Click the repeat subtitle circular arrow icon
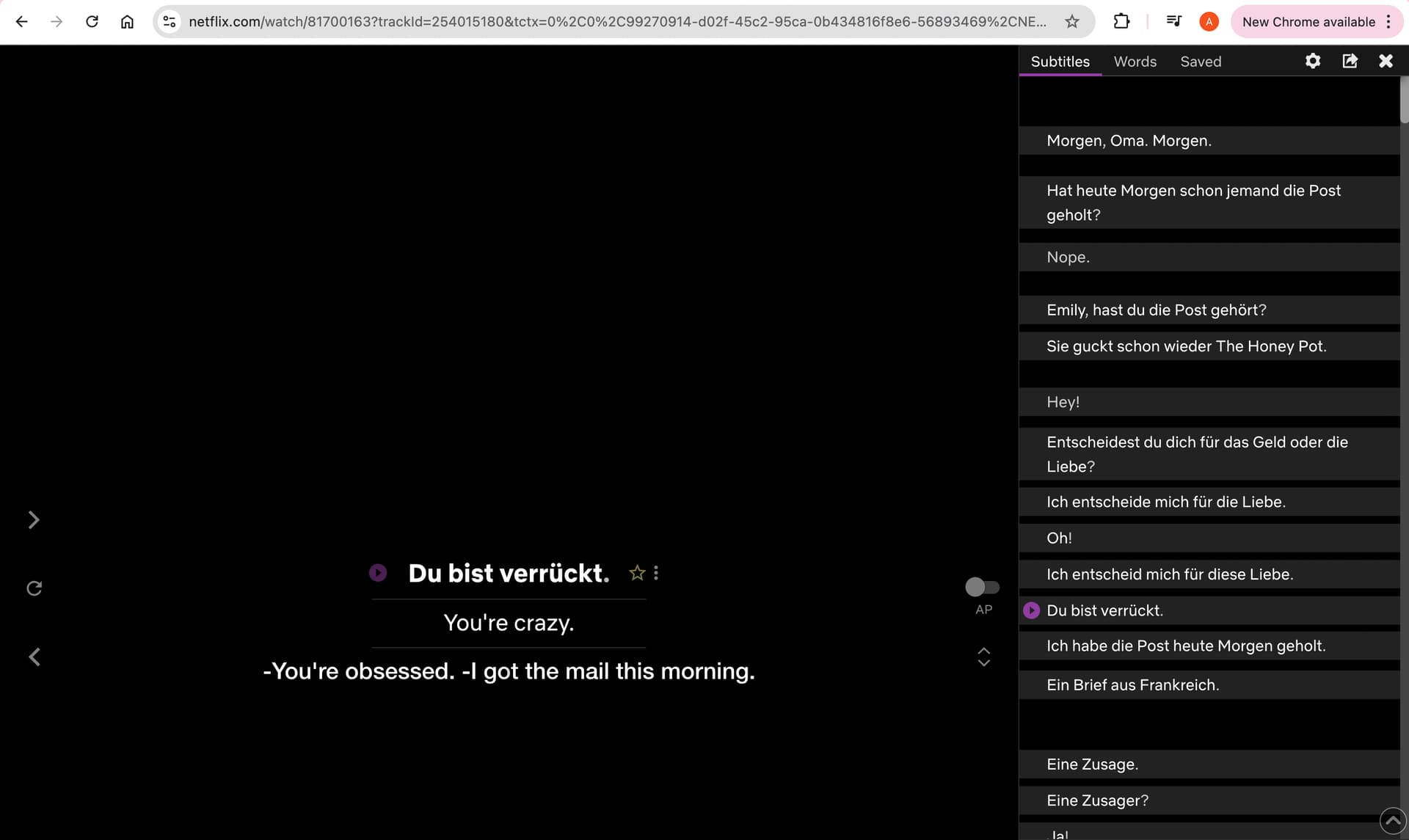This screenshot has width=1409, height=840. pos(34,588)
